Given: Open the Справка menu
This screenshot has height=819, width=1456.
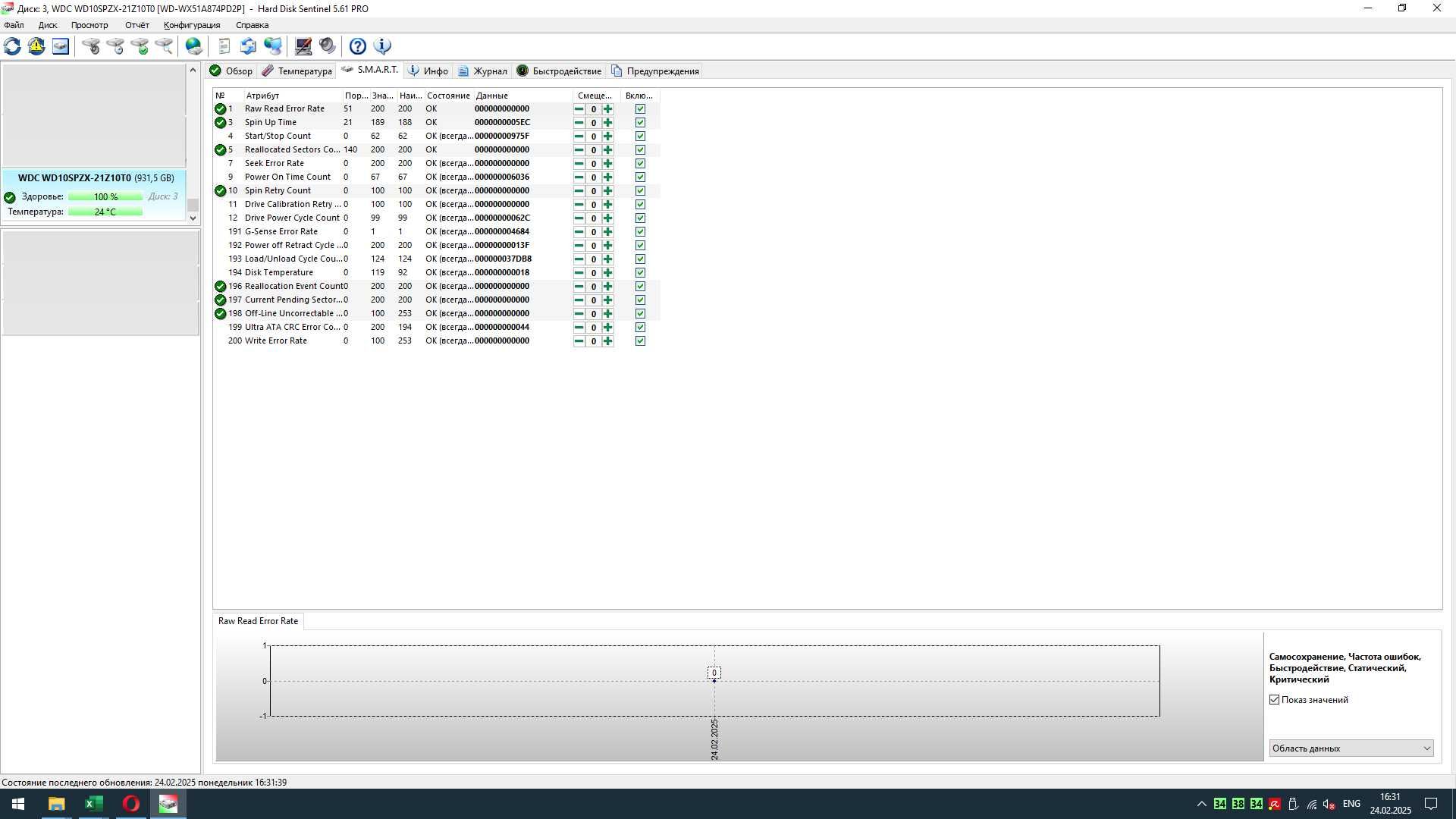Looking at the screenshot, I should [x=252, y=25].
